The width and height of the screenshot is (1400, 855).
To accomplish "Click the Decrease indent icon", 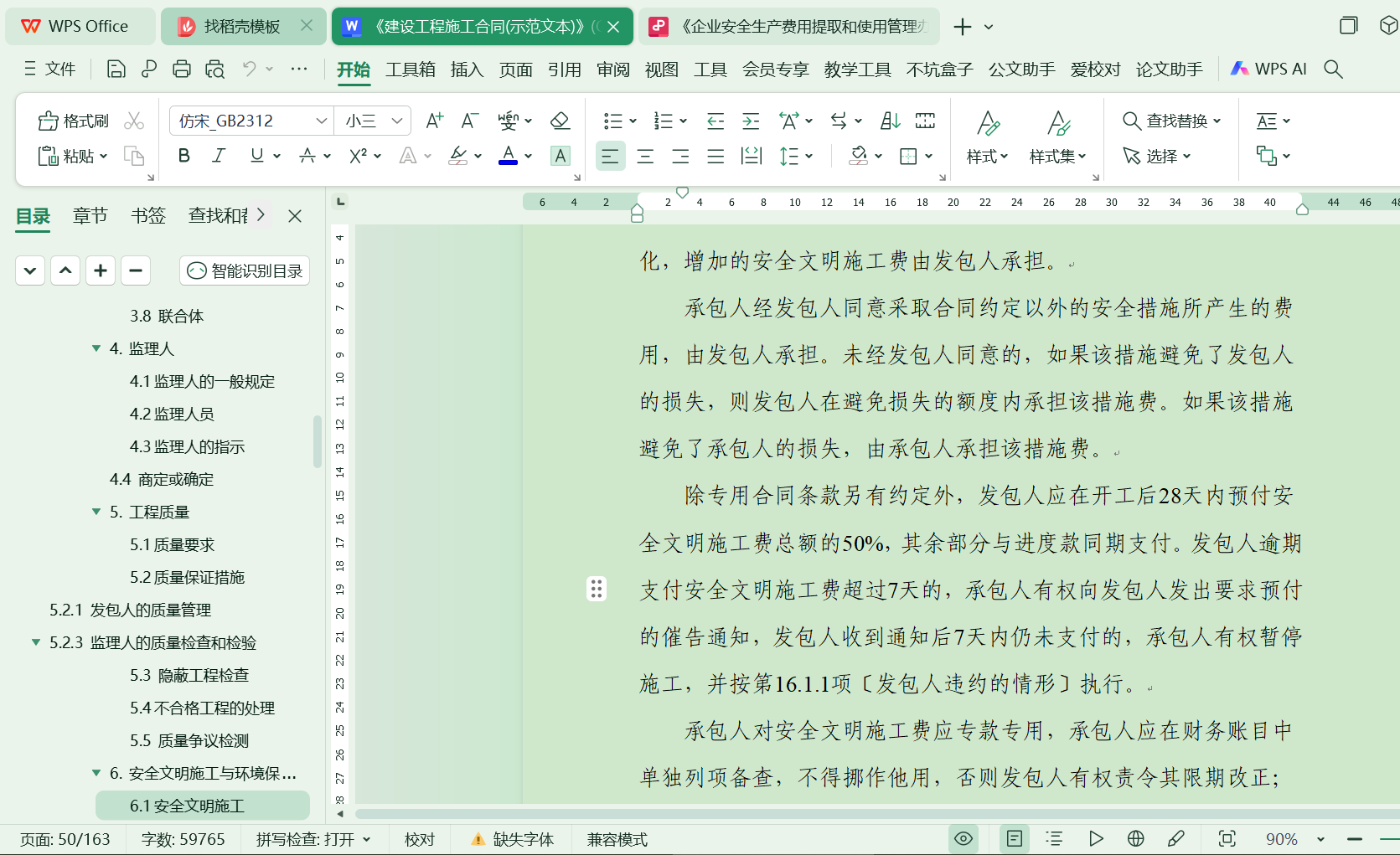I will coord(715,121).
